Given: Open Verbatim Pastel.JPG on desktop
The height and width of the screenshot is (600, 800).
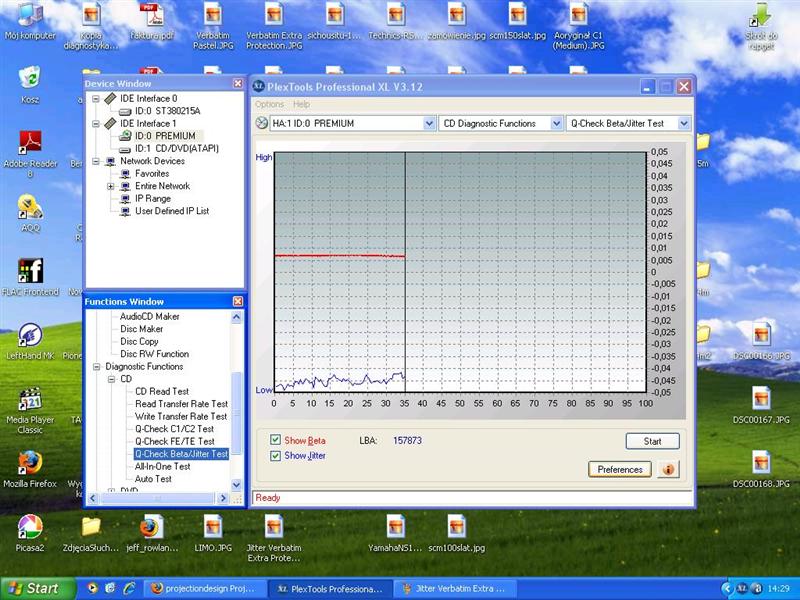Looking at the screenshot, I should [213, 26].
